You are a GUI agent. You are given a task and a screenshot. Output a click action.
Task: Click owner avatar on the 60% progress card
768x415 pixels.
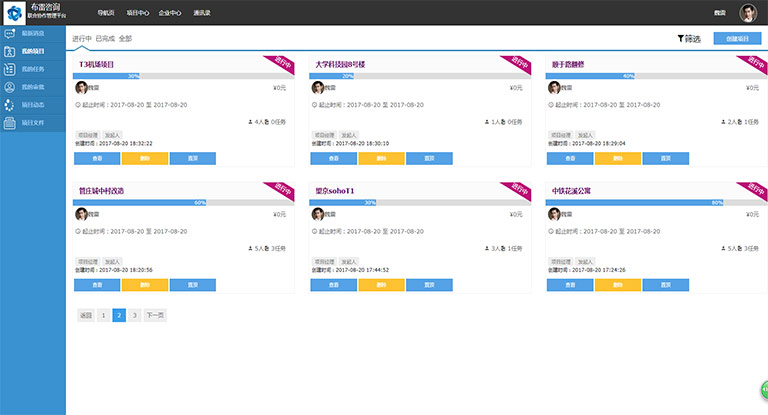[x=81, y=214]
